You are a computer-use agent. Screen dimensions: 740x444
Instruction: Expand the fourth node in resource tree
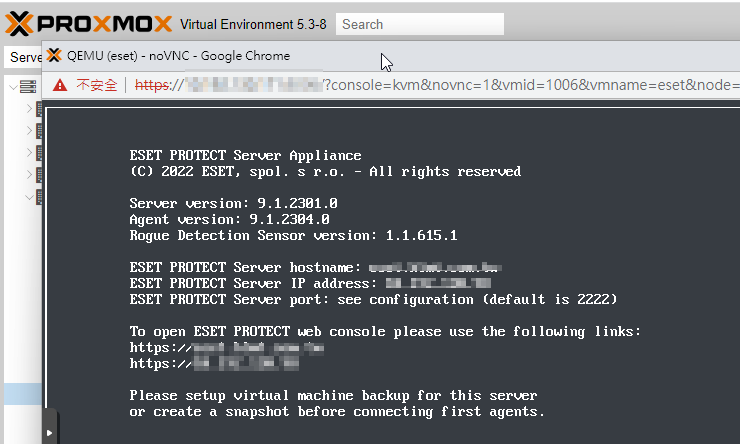tap(29, 174)
